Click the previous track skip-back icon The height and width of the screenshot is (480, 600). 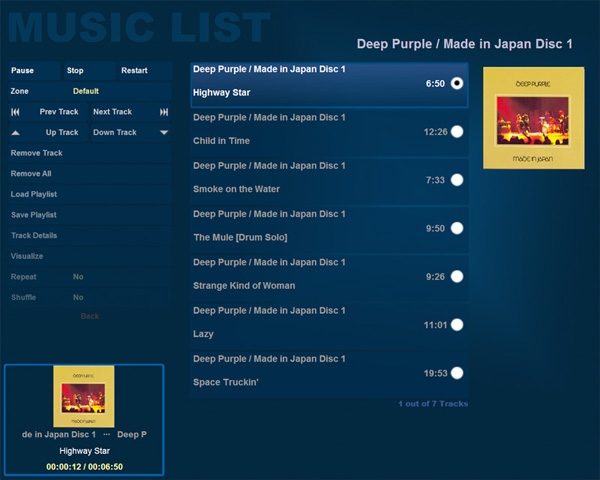coord(15,112)
